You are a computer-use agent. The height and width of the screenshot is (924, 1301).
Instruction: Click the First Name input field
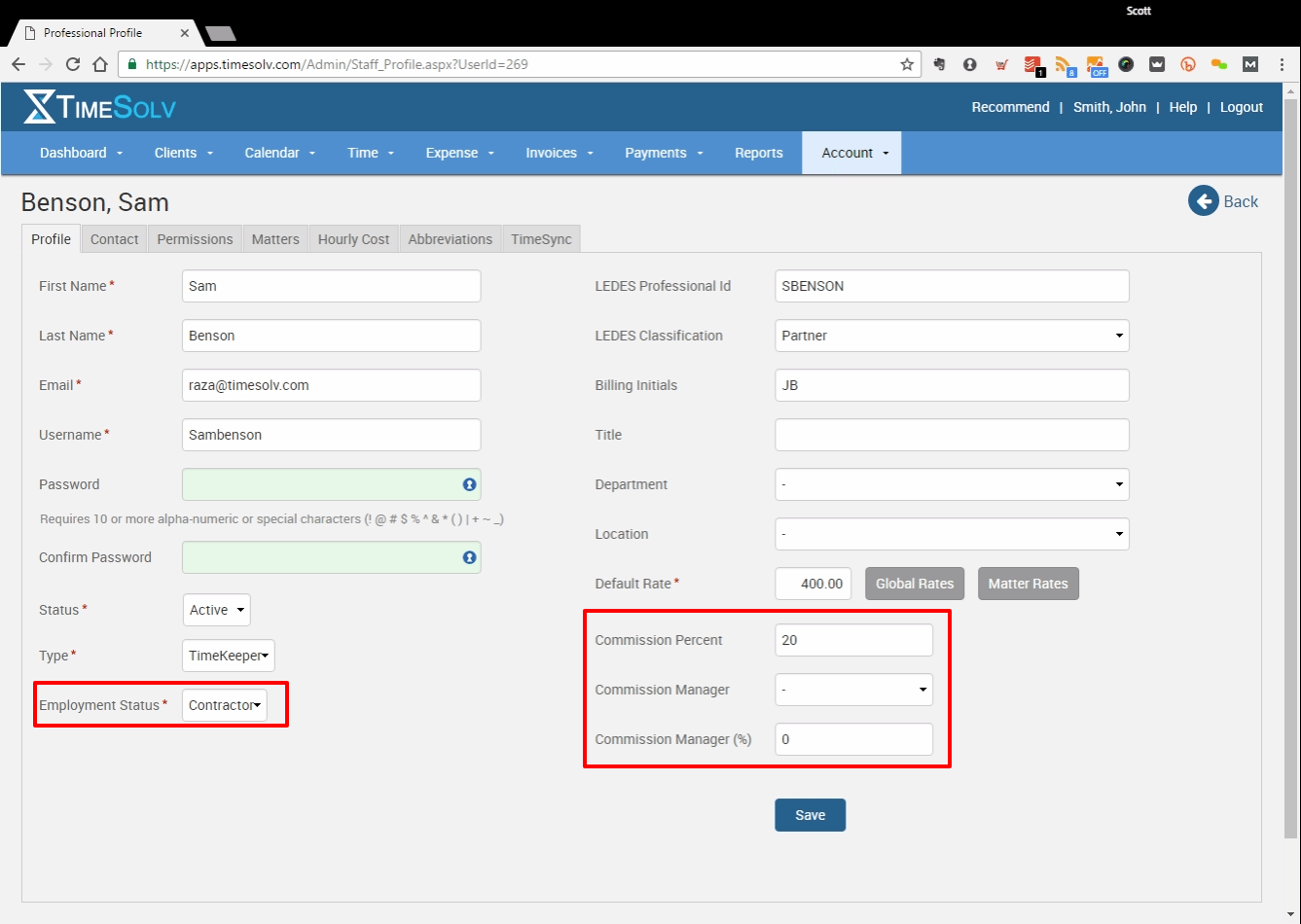tap(331, 286)
